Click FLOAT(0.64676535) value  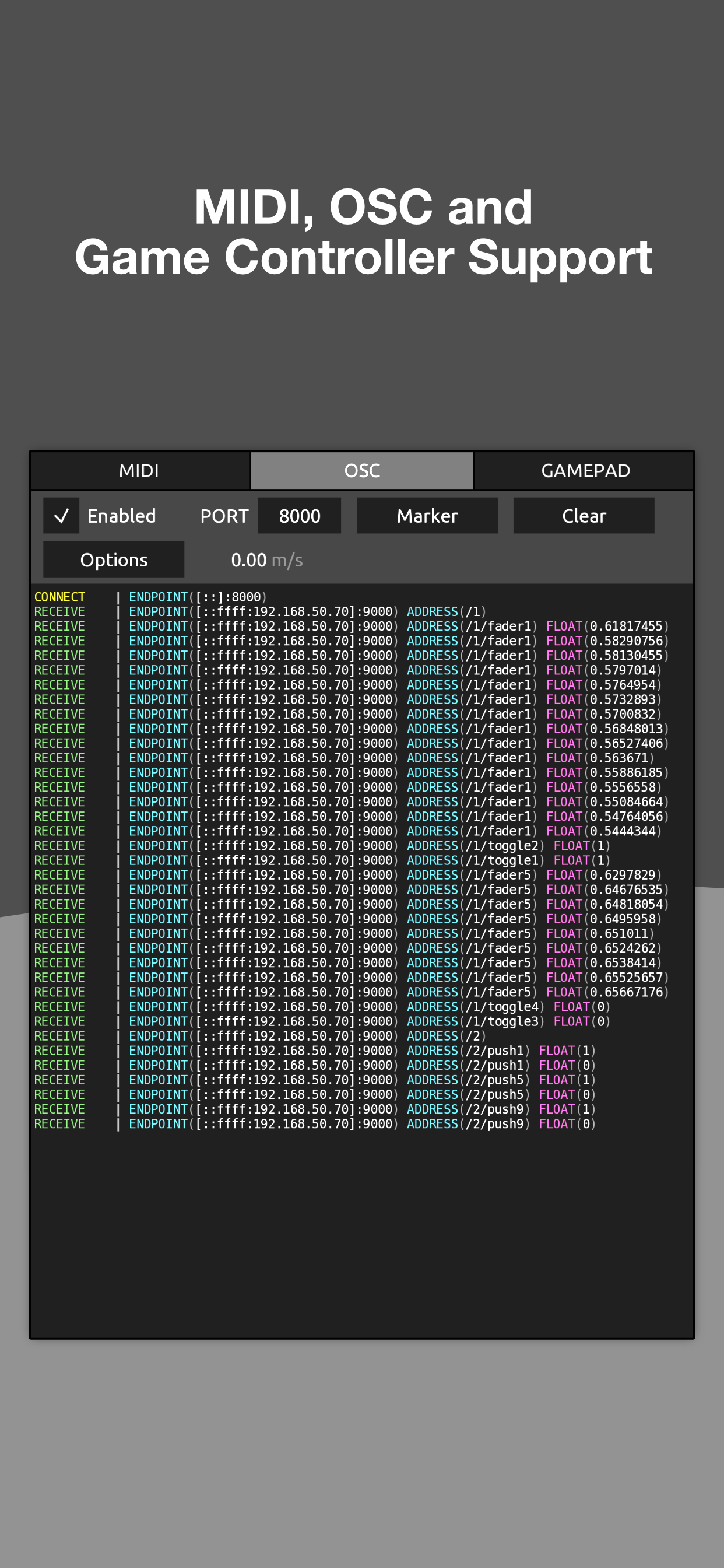607,890
